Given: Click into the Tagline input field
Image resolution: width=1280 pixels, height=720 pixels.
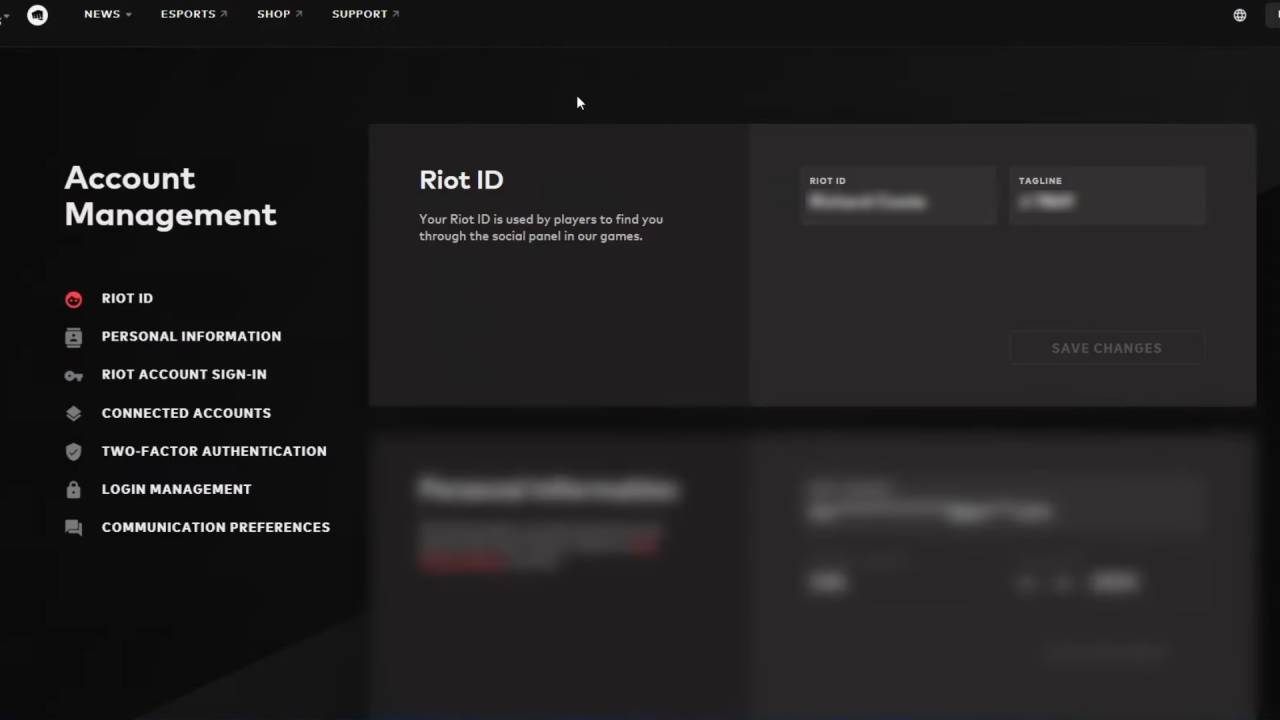Looking at the screenshot, I should pyautogui.click(x=1107, y=195).
